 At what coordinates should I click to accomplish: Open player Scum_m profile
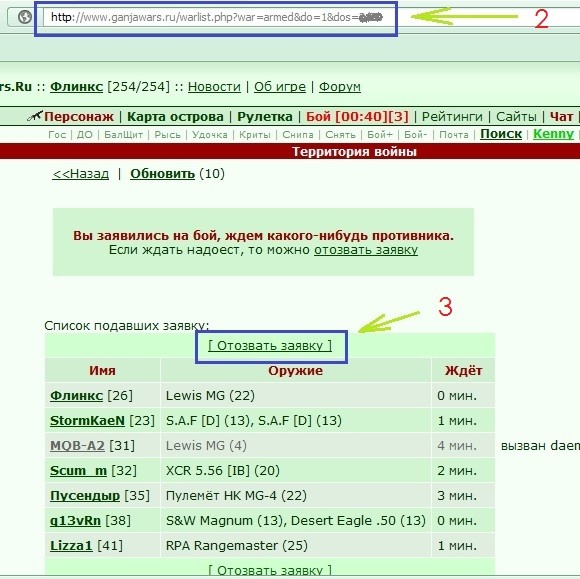[78, 471]
